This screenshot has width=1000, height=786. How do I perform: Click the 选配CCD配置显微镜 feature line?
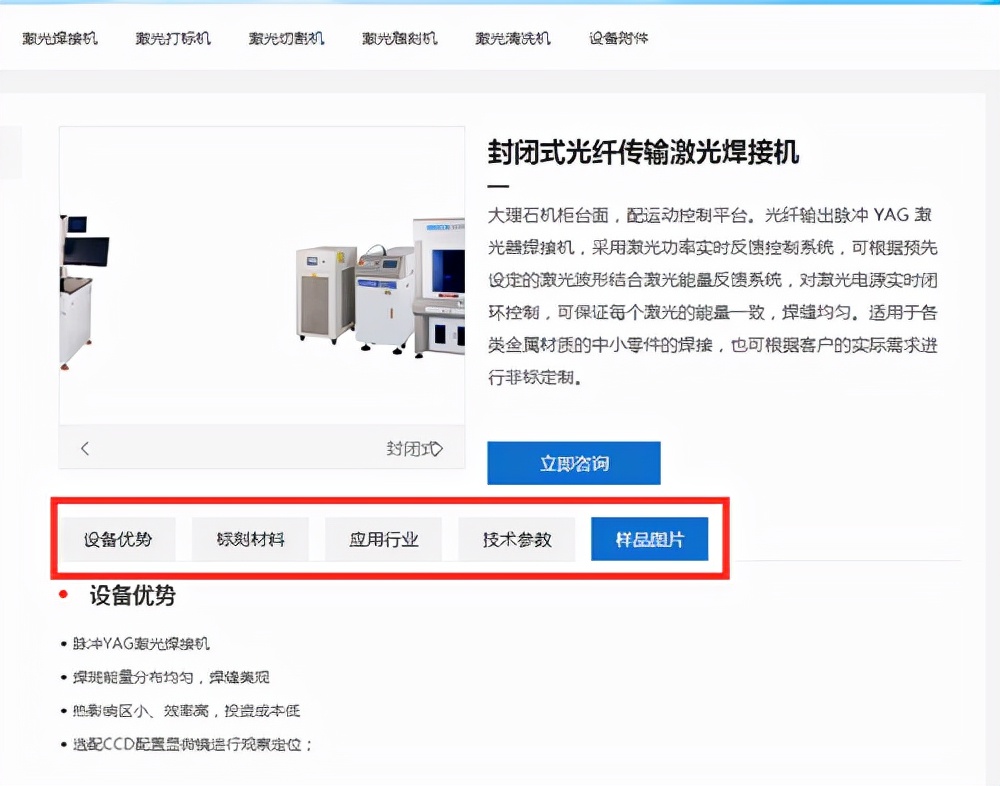(x=190, y=744)
